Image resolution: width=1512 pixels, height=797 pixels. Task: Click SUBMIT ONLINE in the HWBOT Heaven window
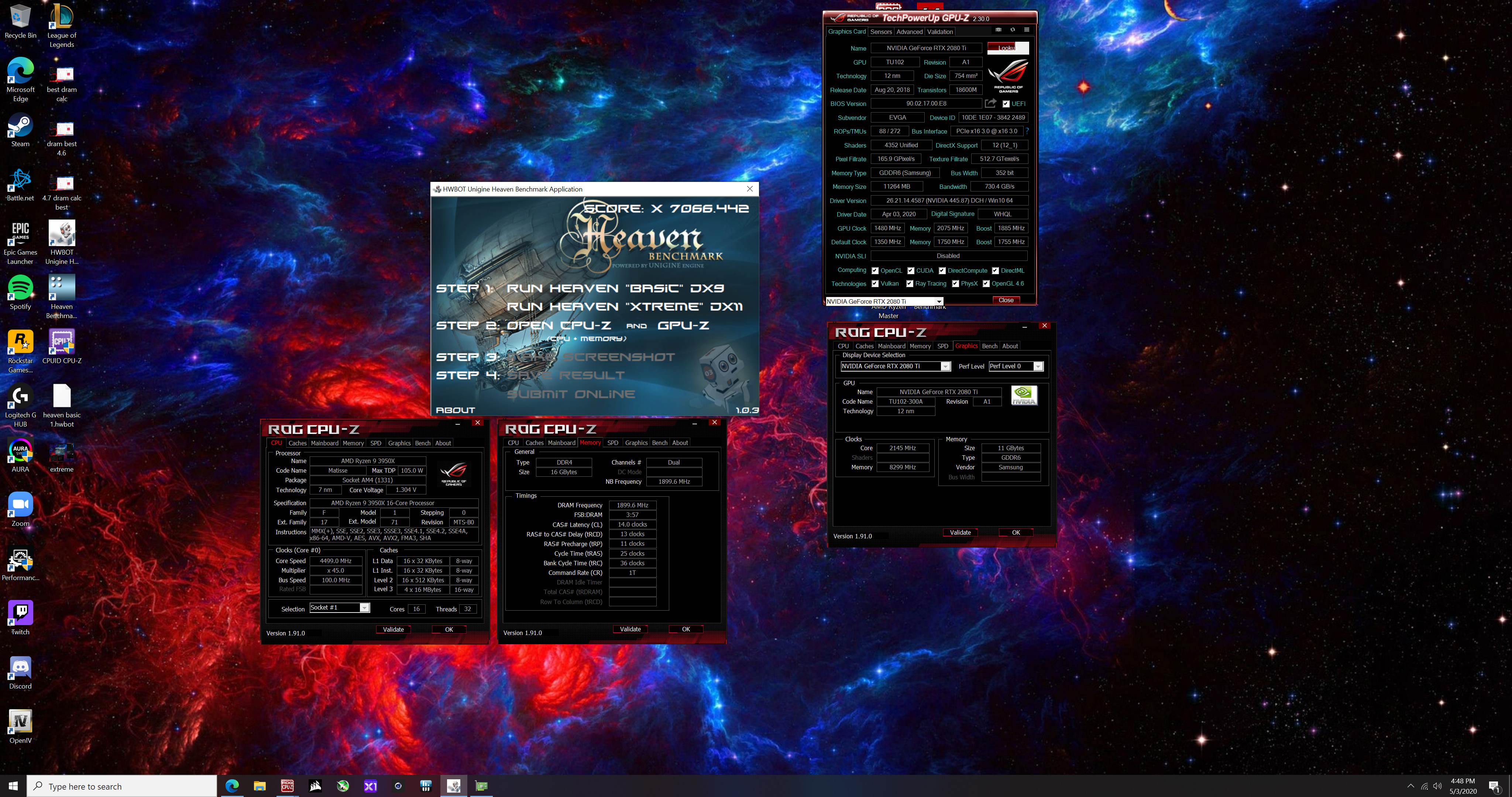[x=571, y=394]
